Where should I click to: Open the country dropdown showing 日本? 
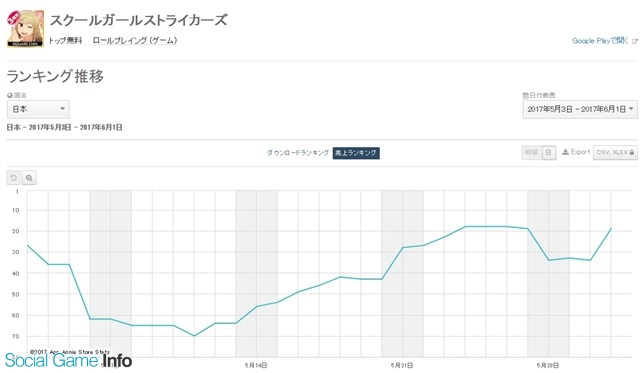point(38,109)
